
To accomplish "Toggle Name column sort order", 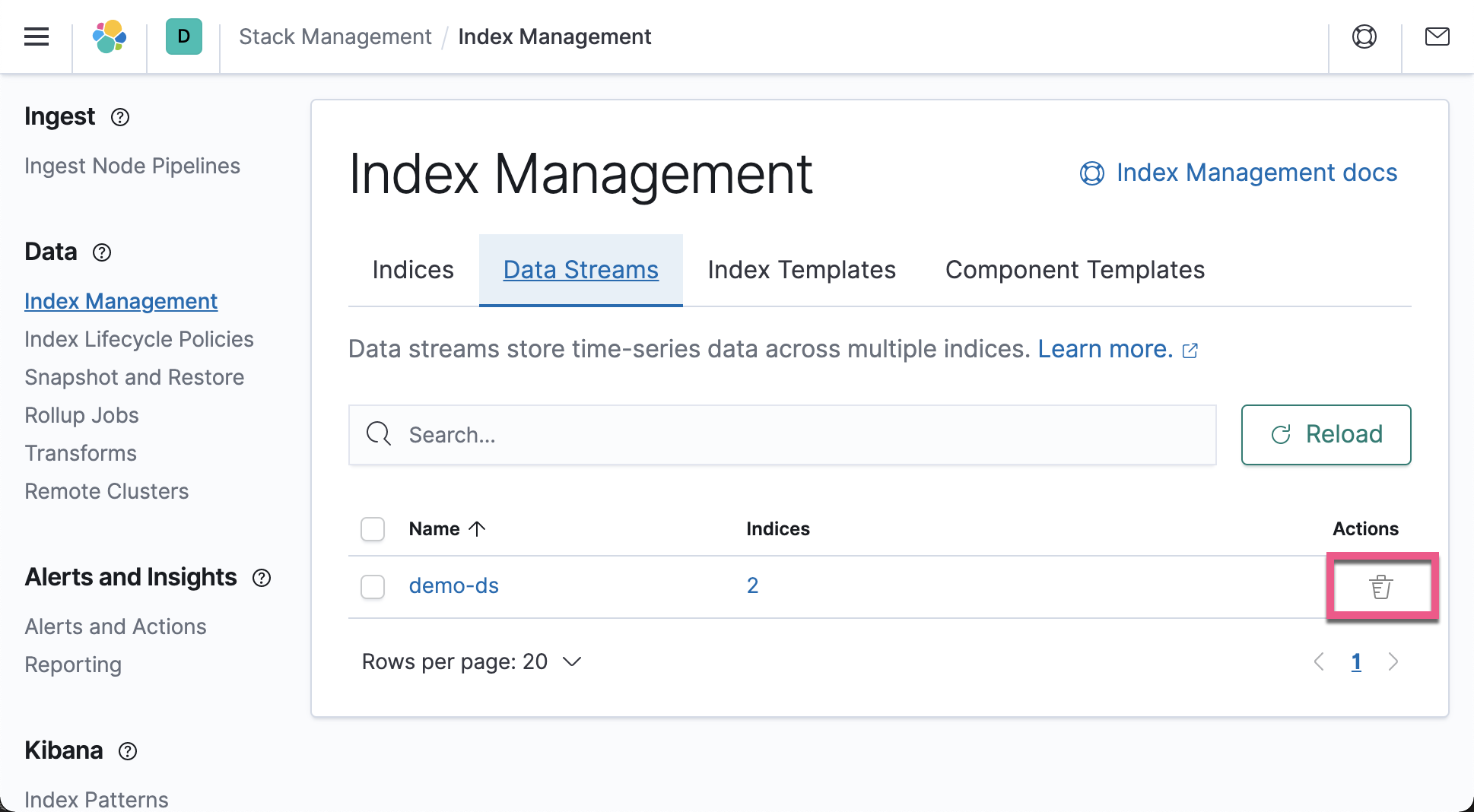I will (x=447, y=528).
